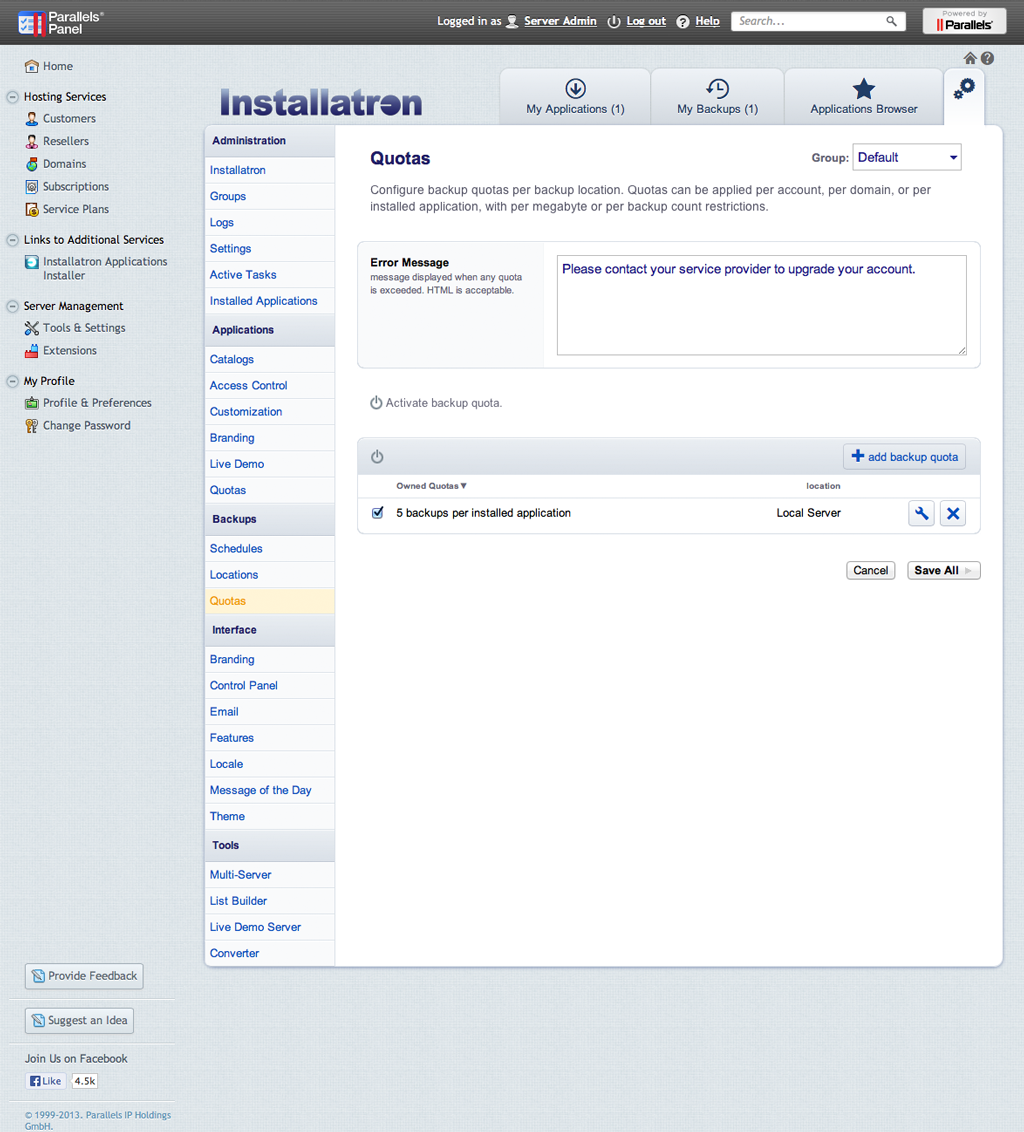The width and height of the screenshot is (1024, 1132).
Task: Open the My Applications (1) tab
Action: [576, 97]
